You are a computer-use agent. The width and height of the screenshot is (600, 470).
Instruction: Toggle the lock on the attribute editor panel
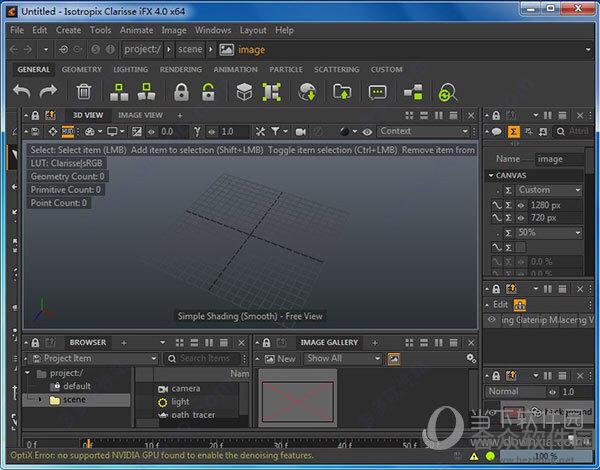pos(496,115)
